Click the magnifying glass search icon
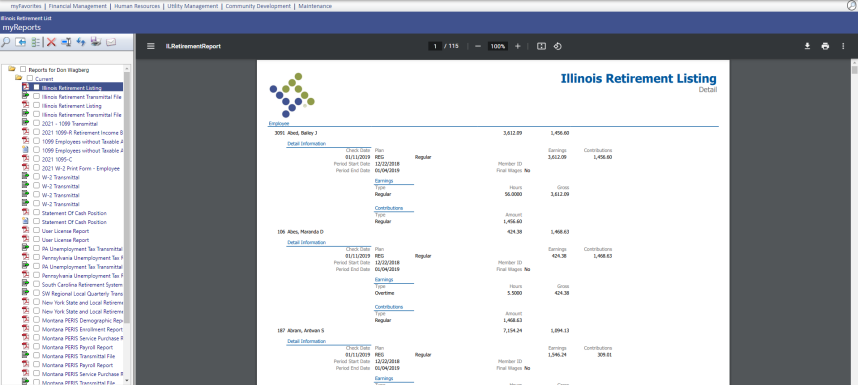The image size is (858, 385). [5, 42]
